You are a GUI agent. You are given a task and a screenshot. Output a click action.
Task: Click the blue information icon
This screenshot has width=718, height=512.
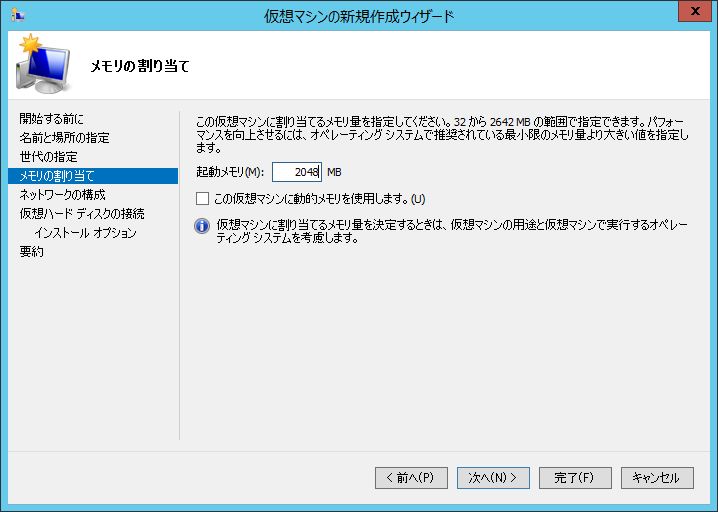click(202, 226)
